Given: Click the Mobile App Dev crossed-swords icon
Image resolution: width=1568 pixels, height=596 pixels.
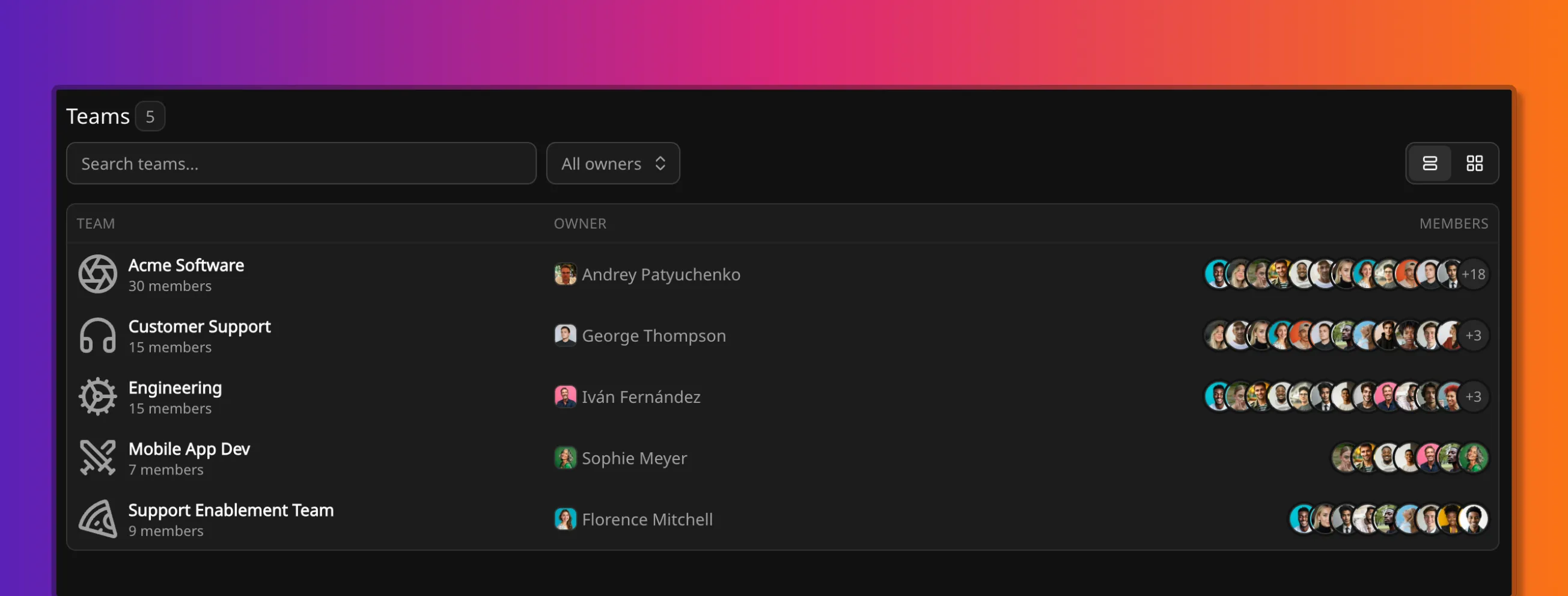Looking at the screenshot, I should pos(97,458).
